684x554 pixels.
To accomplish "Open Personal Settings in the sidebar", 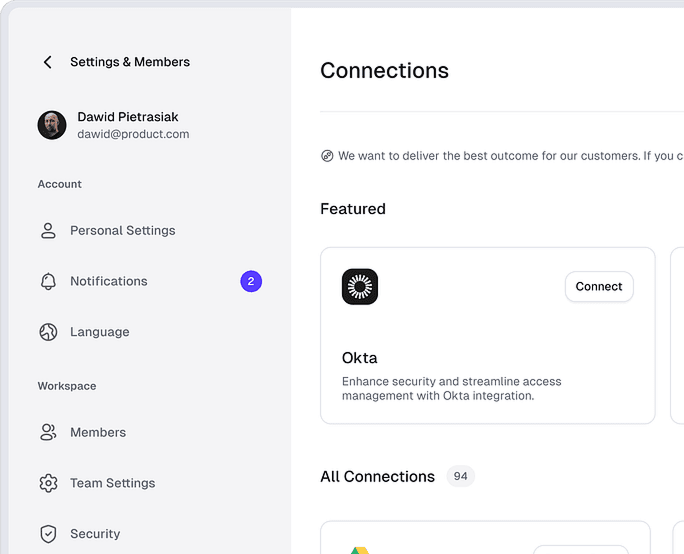I will coord(122,231).
